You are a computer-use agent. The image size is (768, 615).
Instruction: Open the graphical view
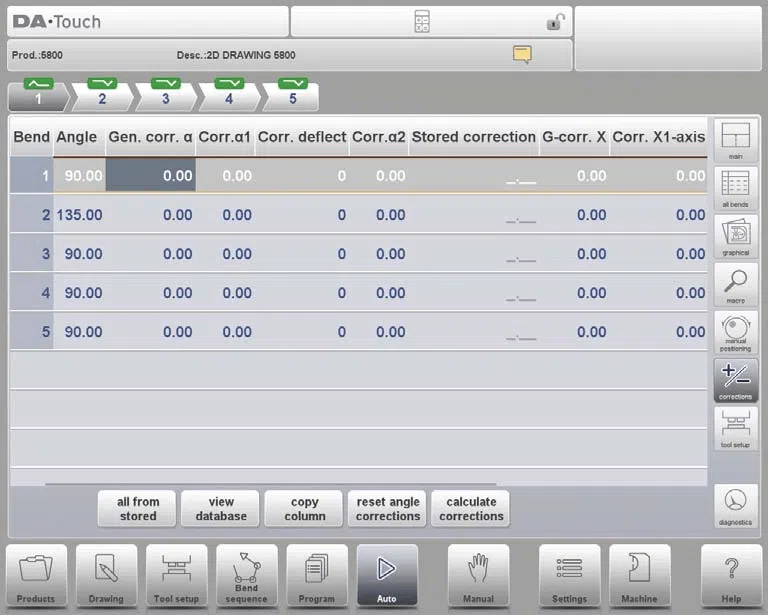tap(735, 237)
